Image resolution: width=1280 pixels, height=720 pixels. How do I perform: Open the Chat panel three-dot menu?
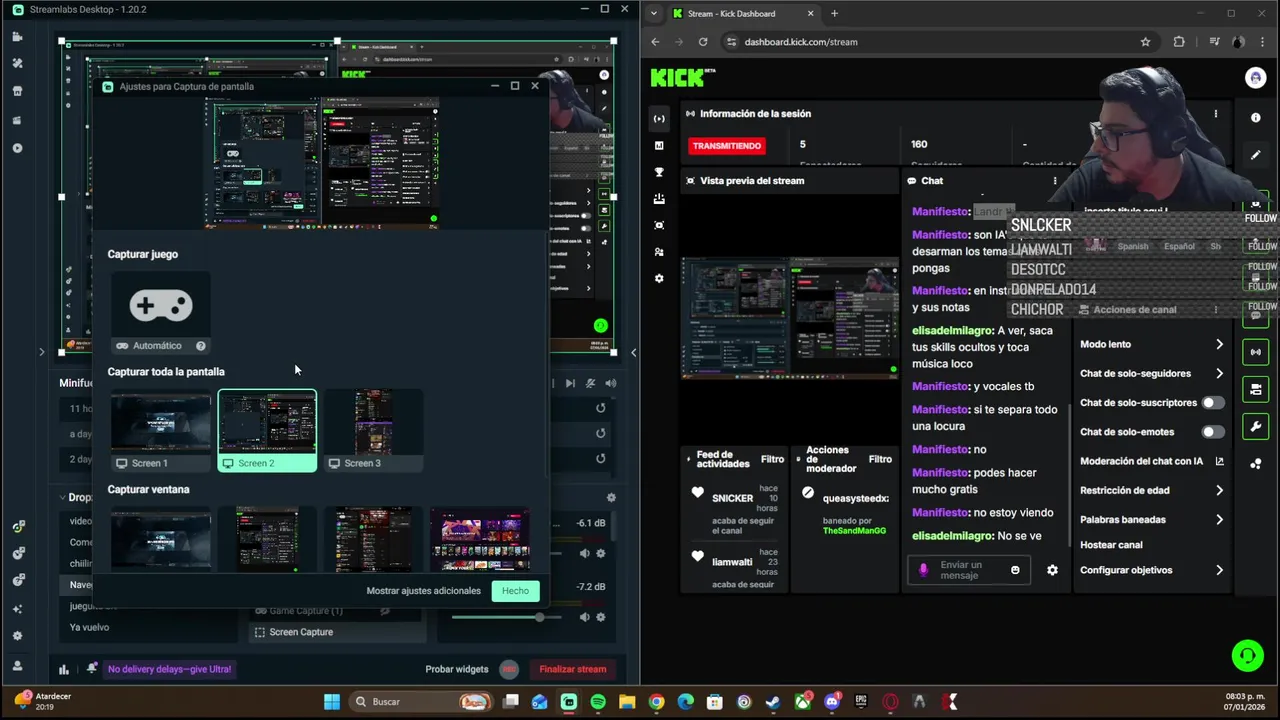(x=1055, y=181)
